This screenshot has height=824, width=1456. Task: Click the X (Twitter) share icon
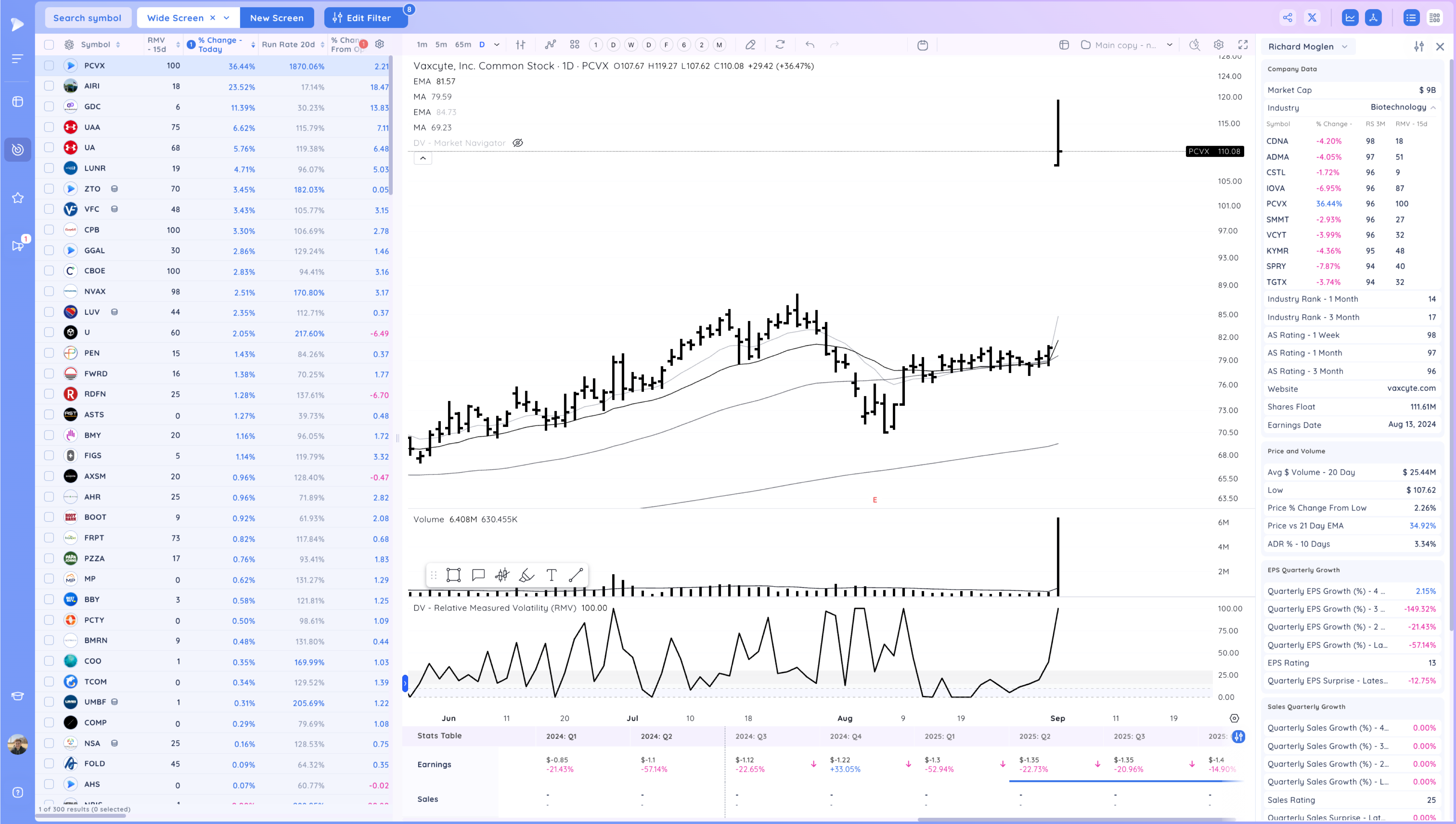pos(1312,17)
